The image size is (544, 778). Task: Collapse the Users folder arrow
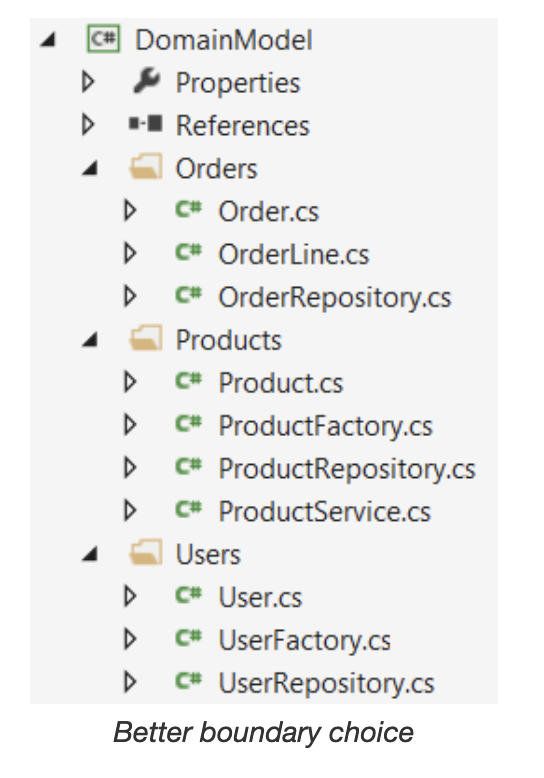[x=90, y=554]
